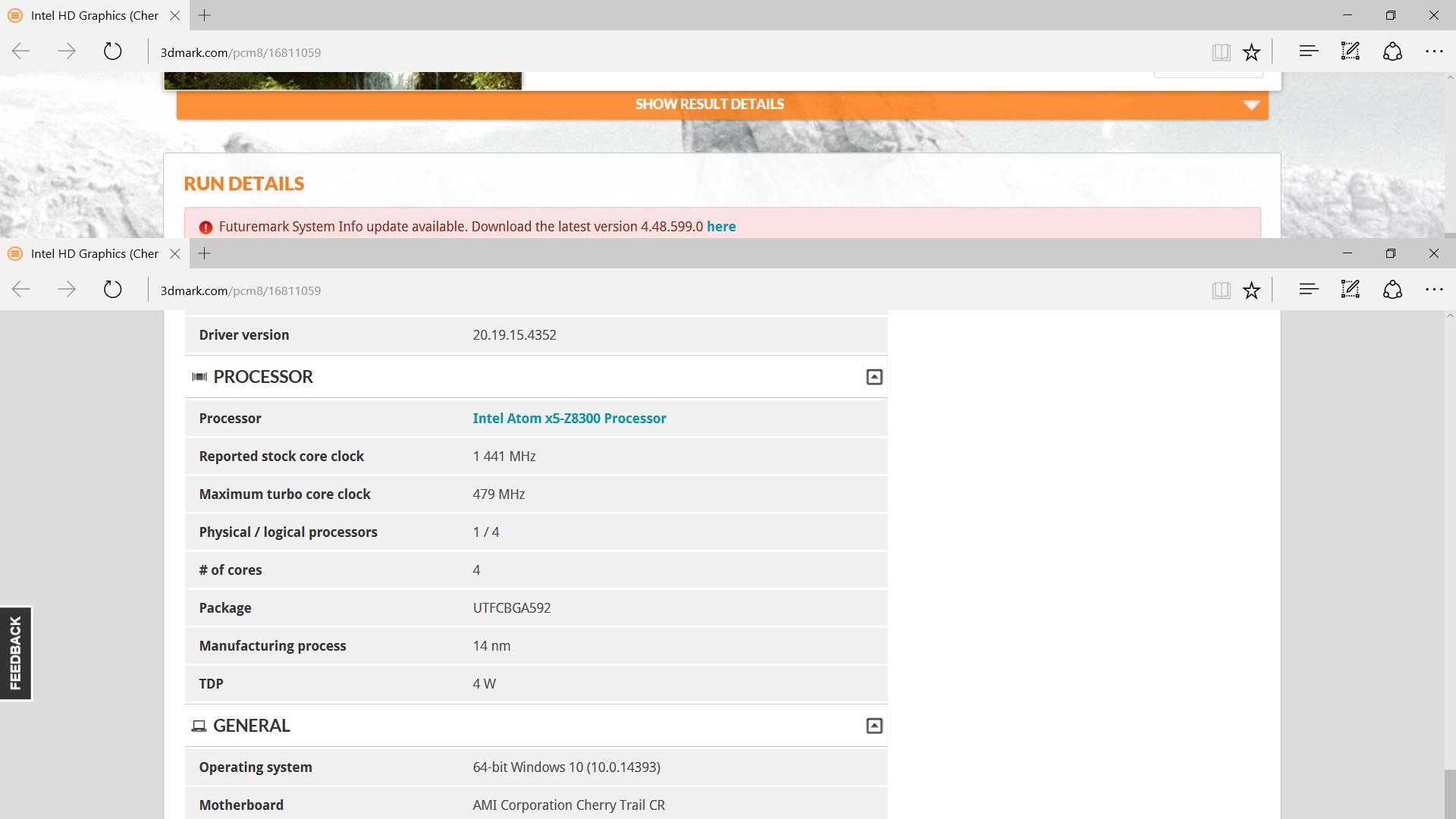Click the Refresh icon in lower browser window
Screen dimensions: 1456x819
click(112, 290)
